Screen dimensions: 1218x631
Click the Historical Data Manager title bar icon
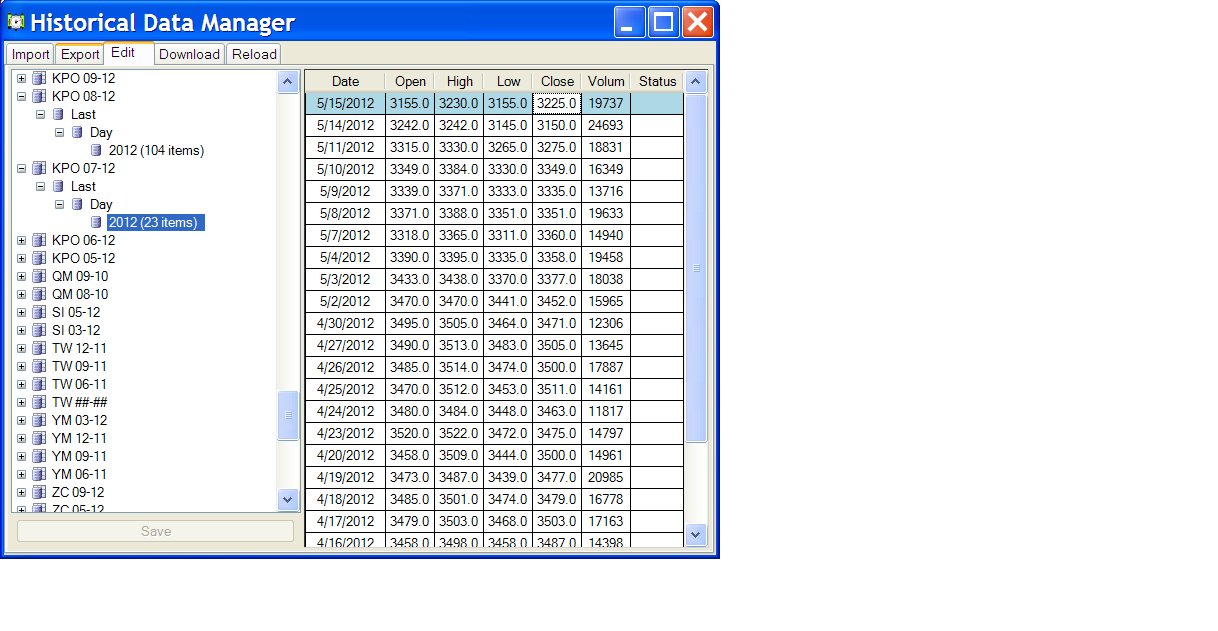point(16,21)
